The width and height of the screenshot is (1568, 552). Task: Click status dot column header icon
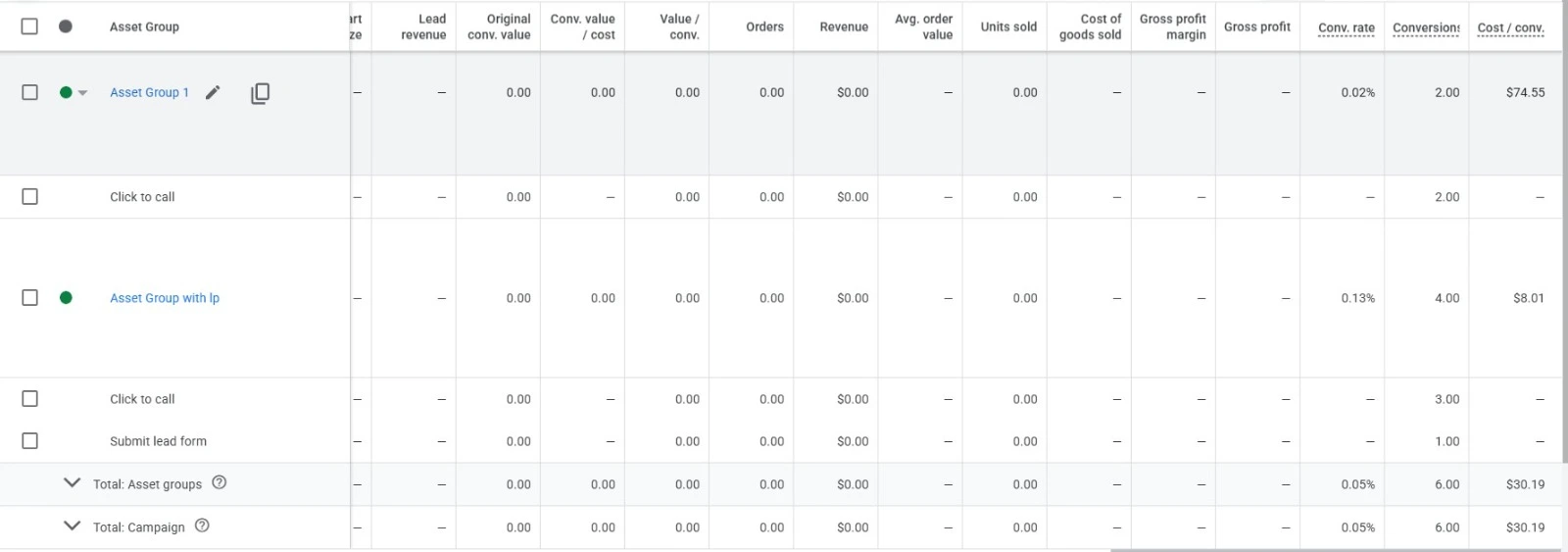tap(66, 26)
